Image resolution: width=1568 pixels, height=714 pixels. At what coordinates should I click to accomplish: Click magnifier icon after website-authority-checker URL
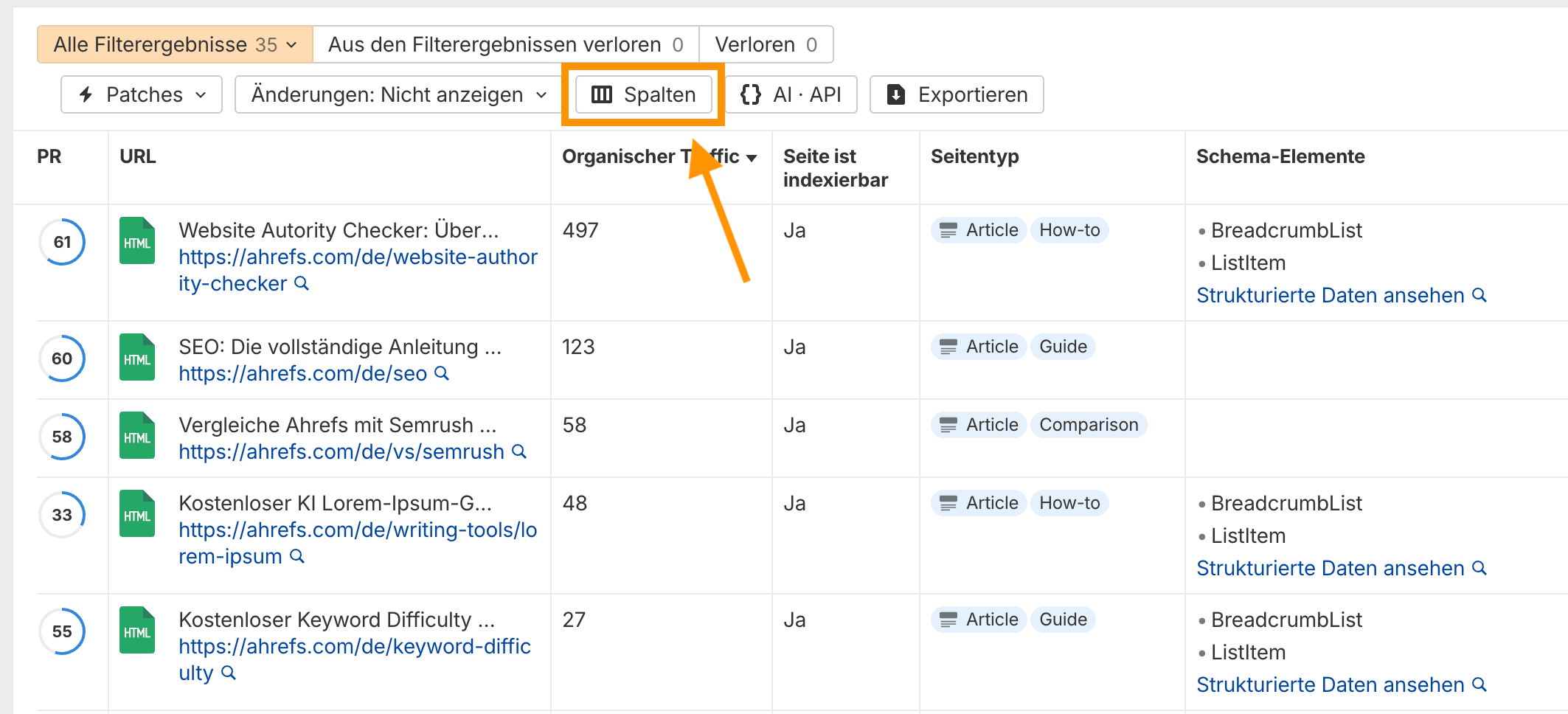click(x=302, y=283)
